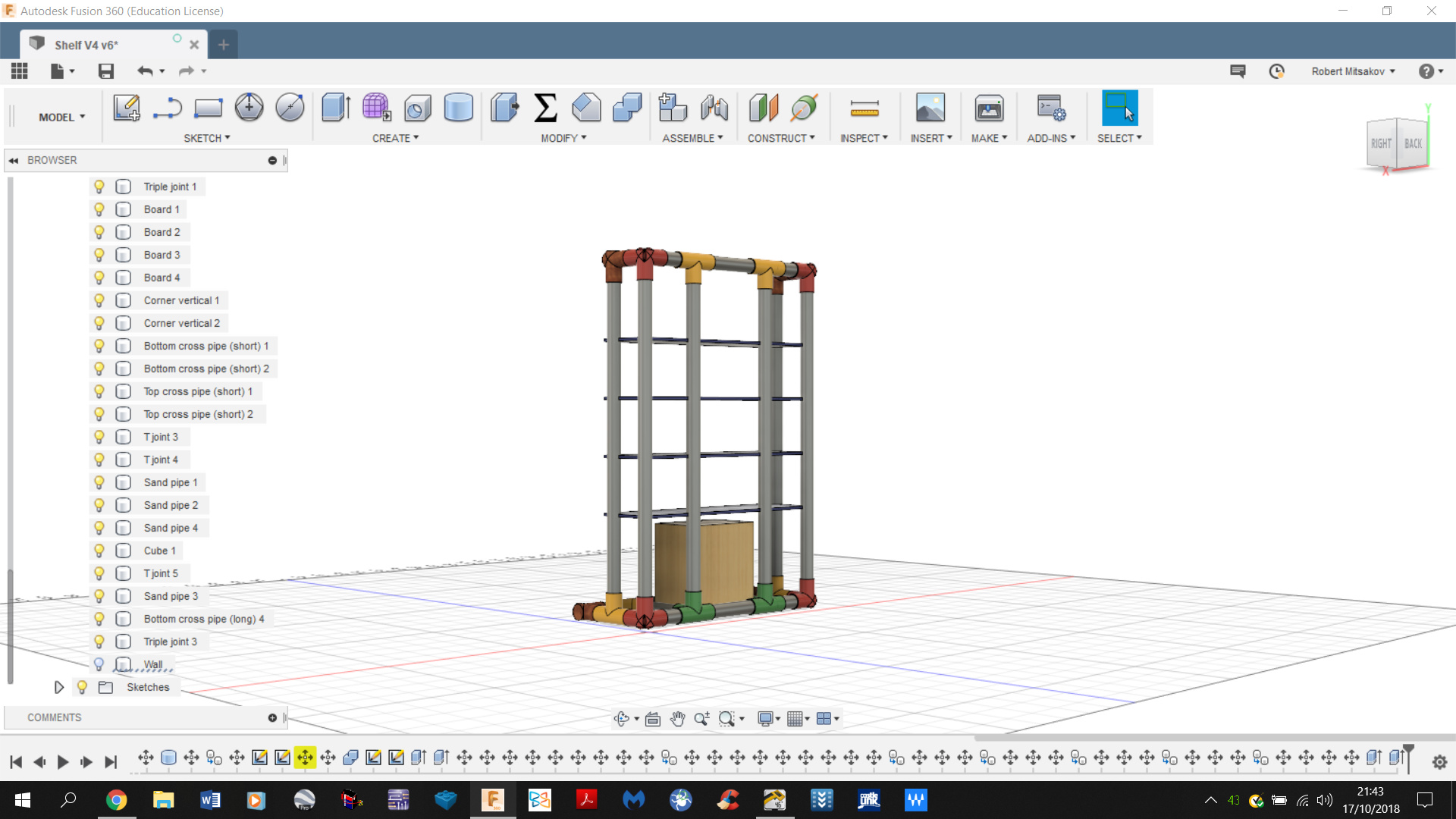
Task: Show the hidden Wall component
Action: pos(99,664)
